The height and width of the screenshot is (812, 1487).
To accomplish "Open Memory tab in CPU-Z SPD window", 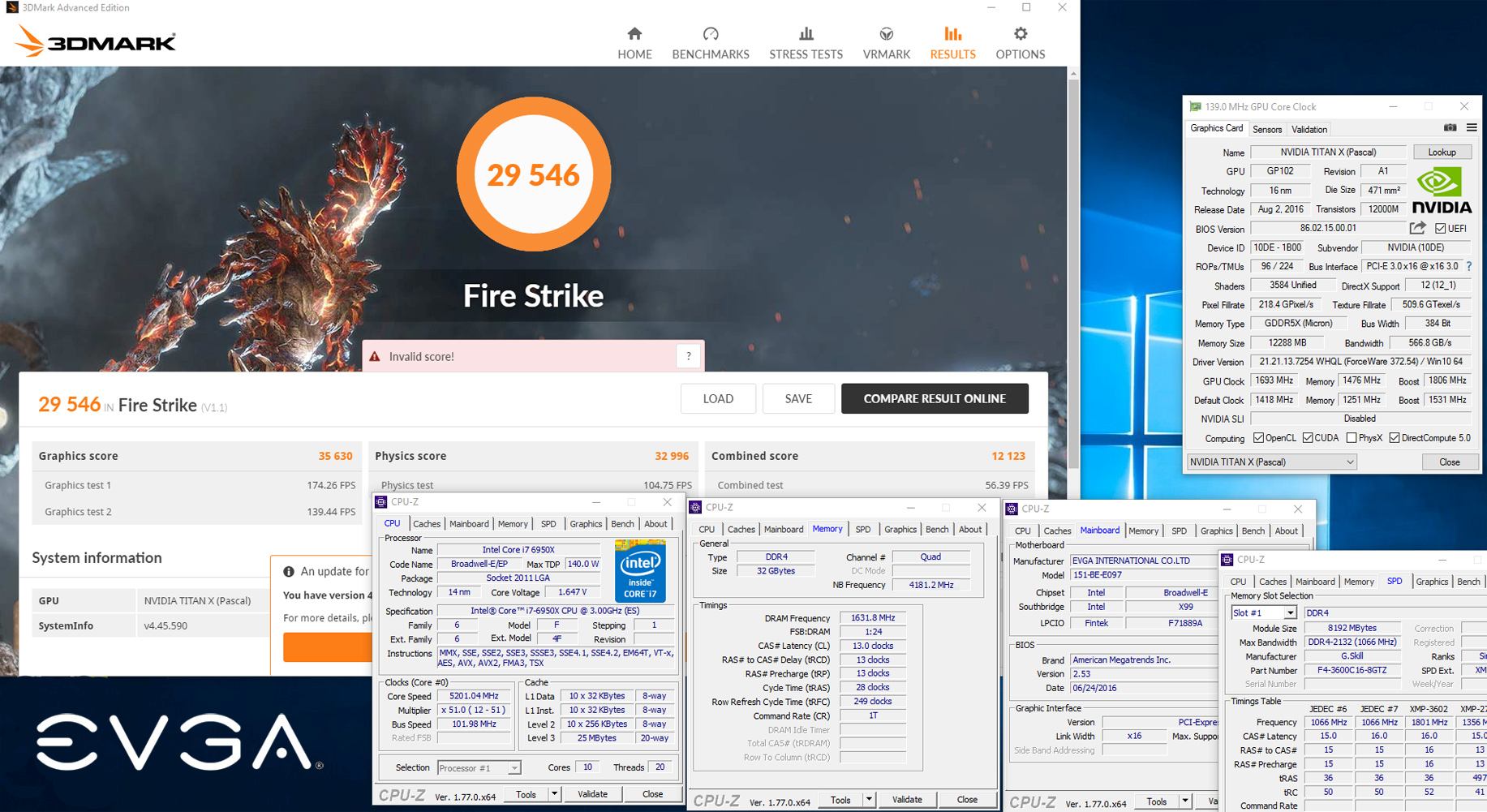I will coord(1359,582).
